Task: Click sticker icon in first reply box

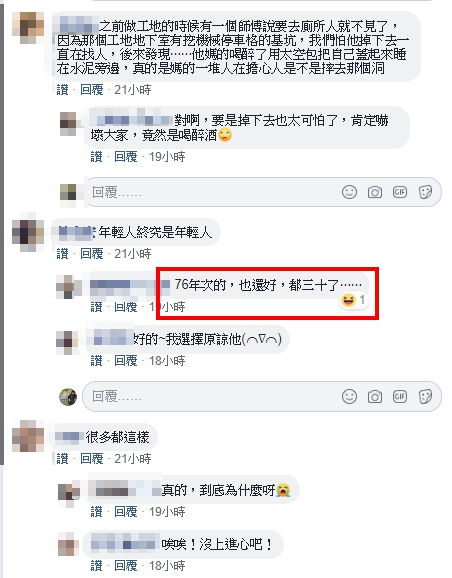Action: coord(425,192)
